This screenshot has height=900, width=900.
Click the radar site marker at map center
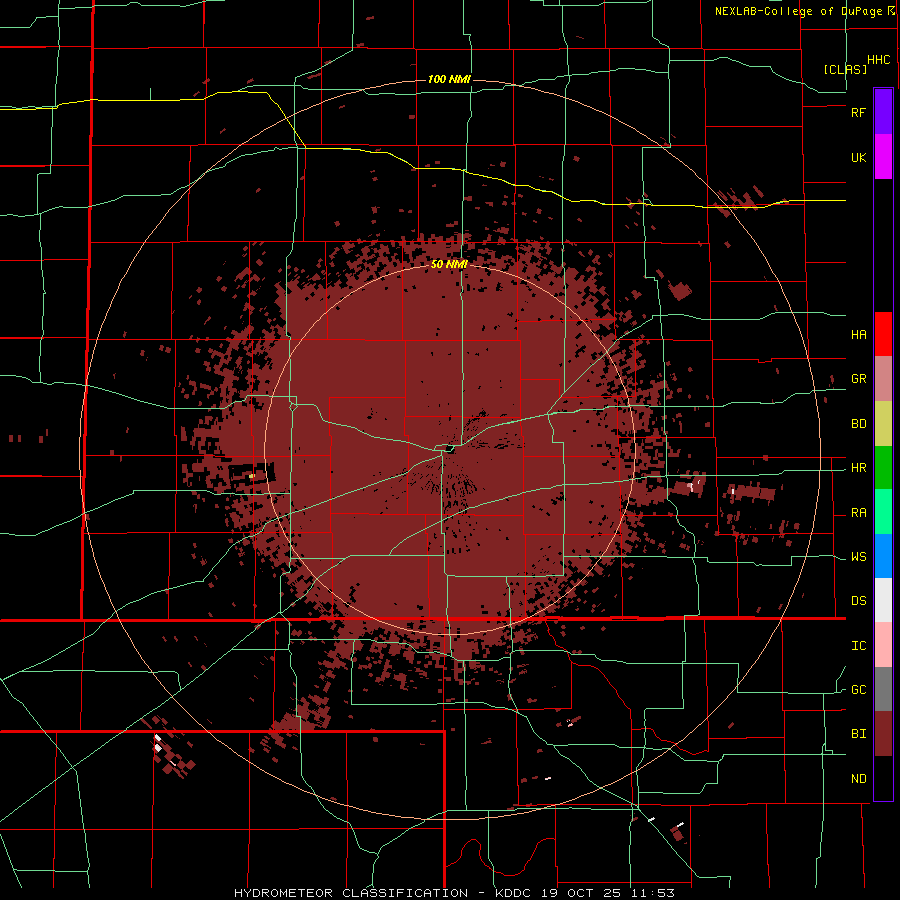coord(449,448)
